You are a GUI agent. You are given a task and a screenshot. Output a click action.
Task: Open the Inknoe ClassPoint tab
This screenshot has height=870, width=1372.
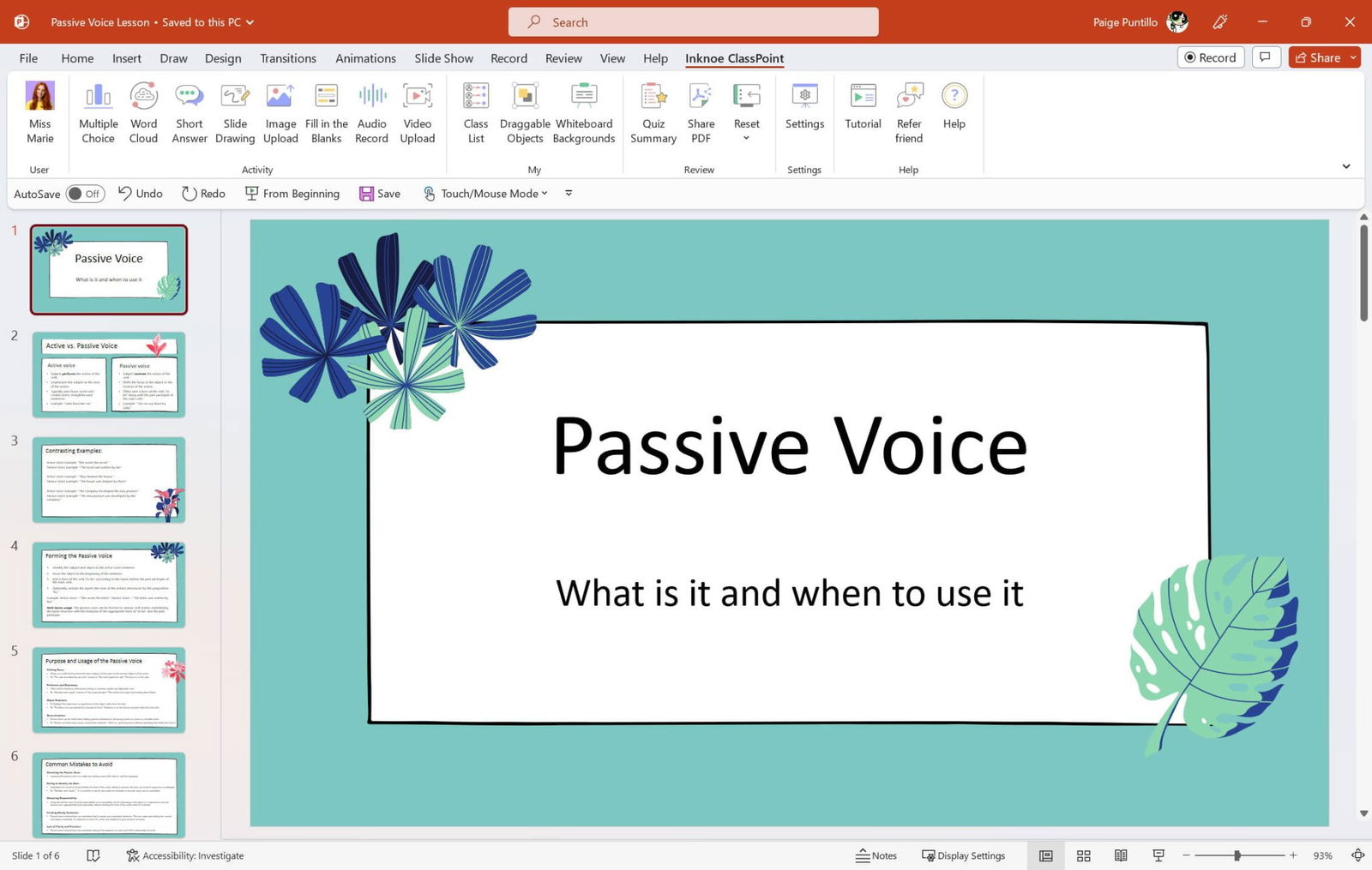point(733,57)
